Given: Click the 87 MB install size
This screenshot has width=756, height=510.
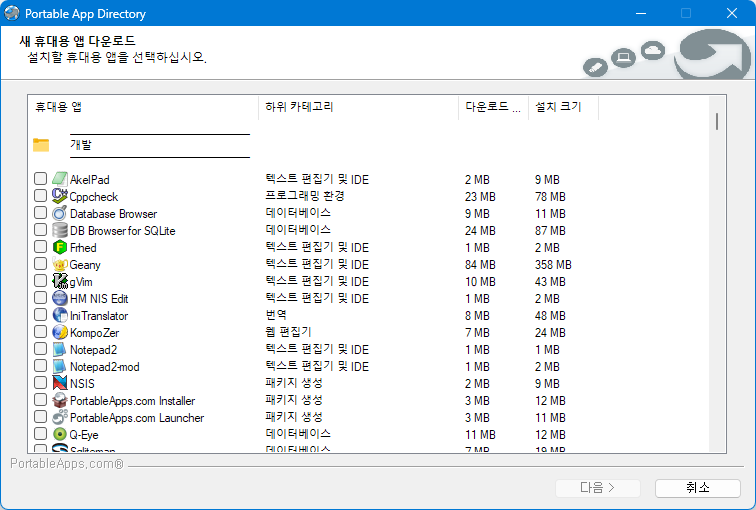Looking at the screenshot, I should point(550,231).
